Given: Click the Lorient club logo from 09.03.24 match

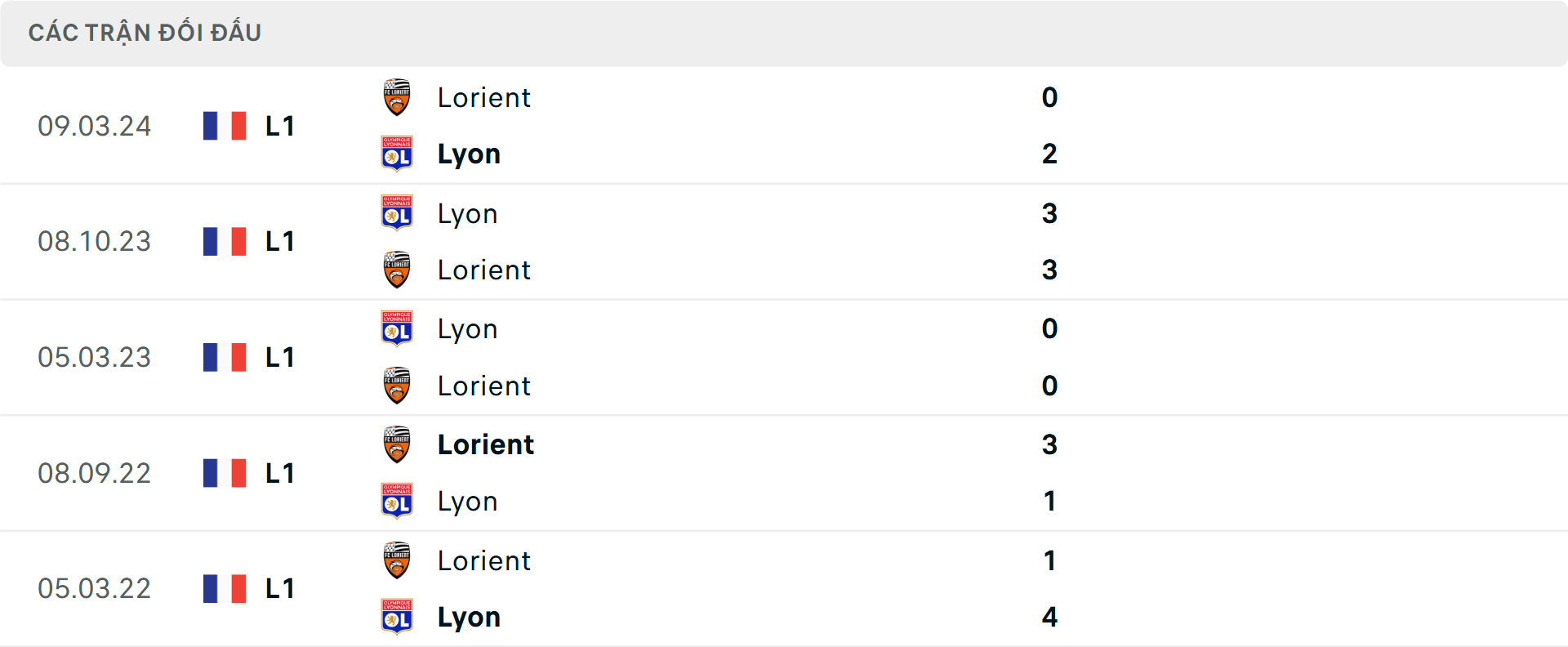Looking at the screenshot, I should [x=397, y=97].
